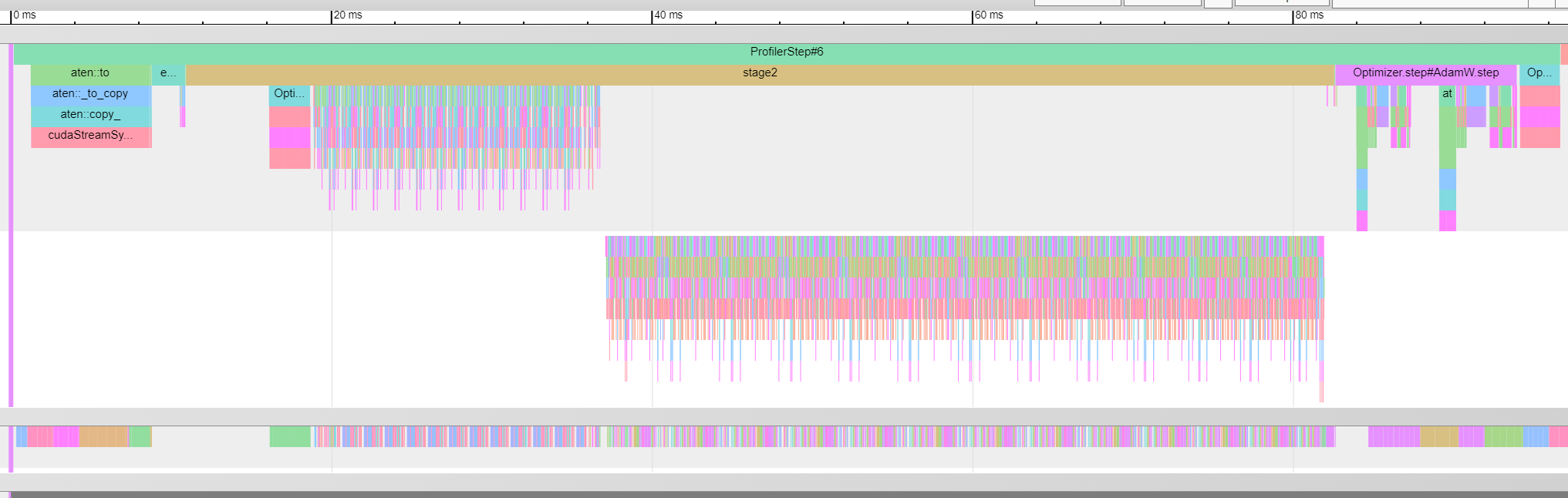Select the aten::copy_ slice
The image size is (1568, 498).
(91, 115)
